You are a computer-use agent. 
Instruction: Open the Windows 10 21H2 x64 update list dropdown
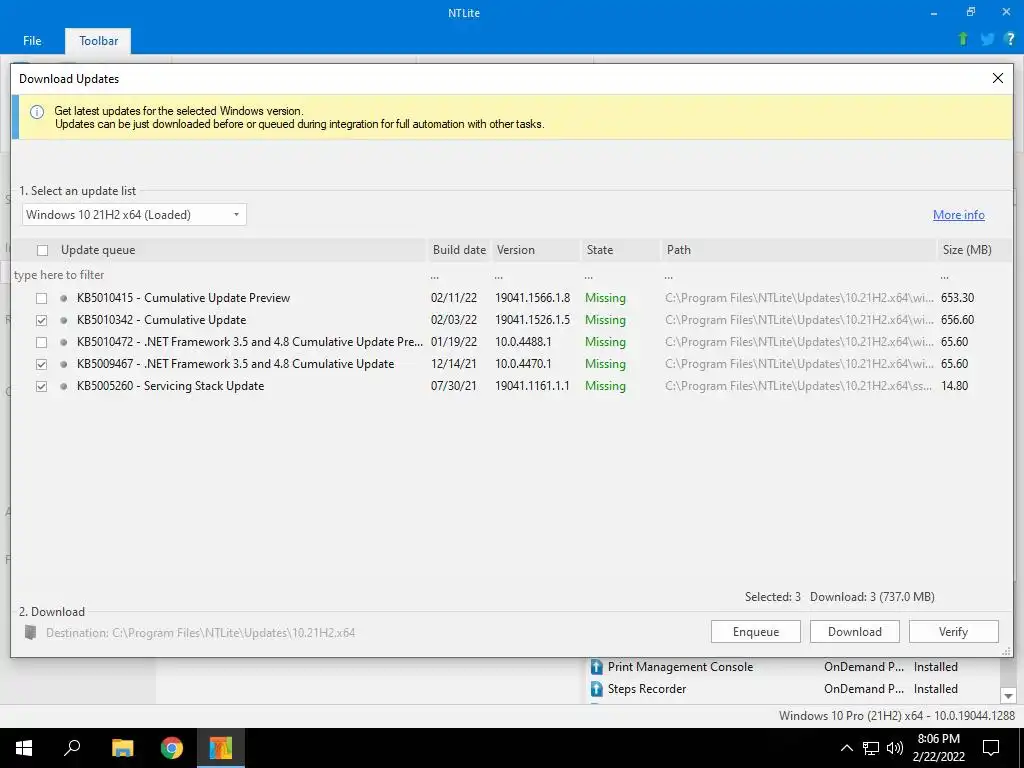(134, 214)
